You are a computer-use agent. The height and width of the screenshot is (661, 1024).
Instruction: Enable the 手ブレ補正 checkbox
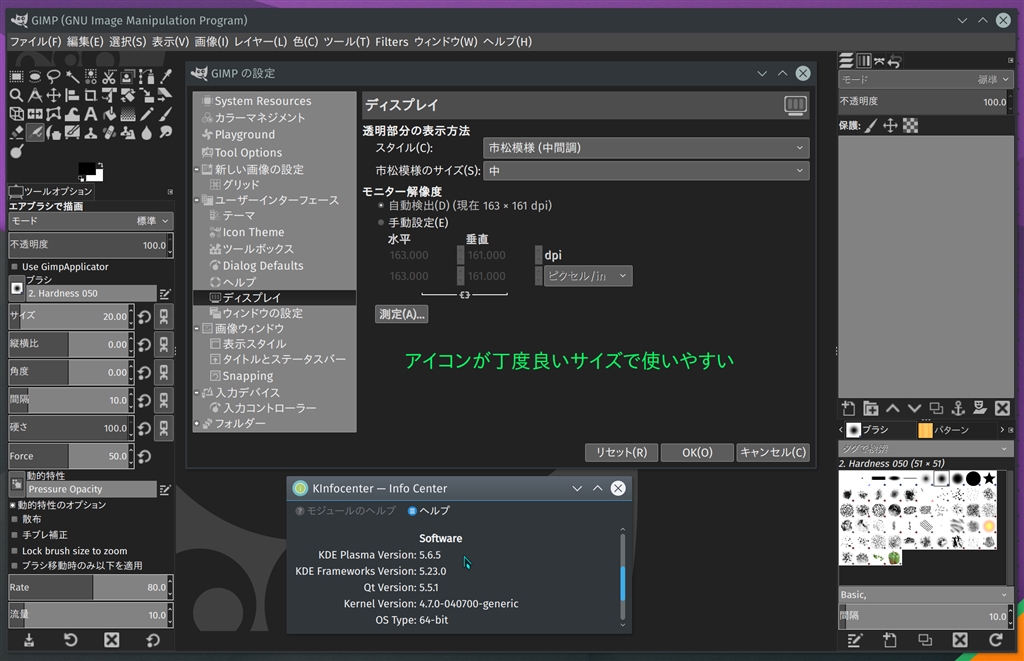[x=14, y=535]
